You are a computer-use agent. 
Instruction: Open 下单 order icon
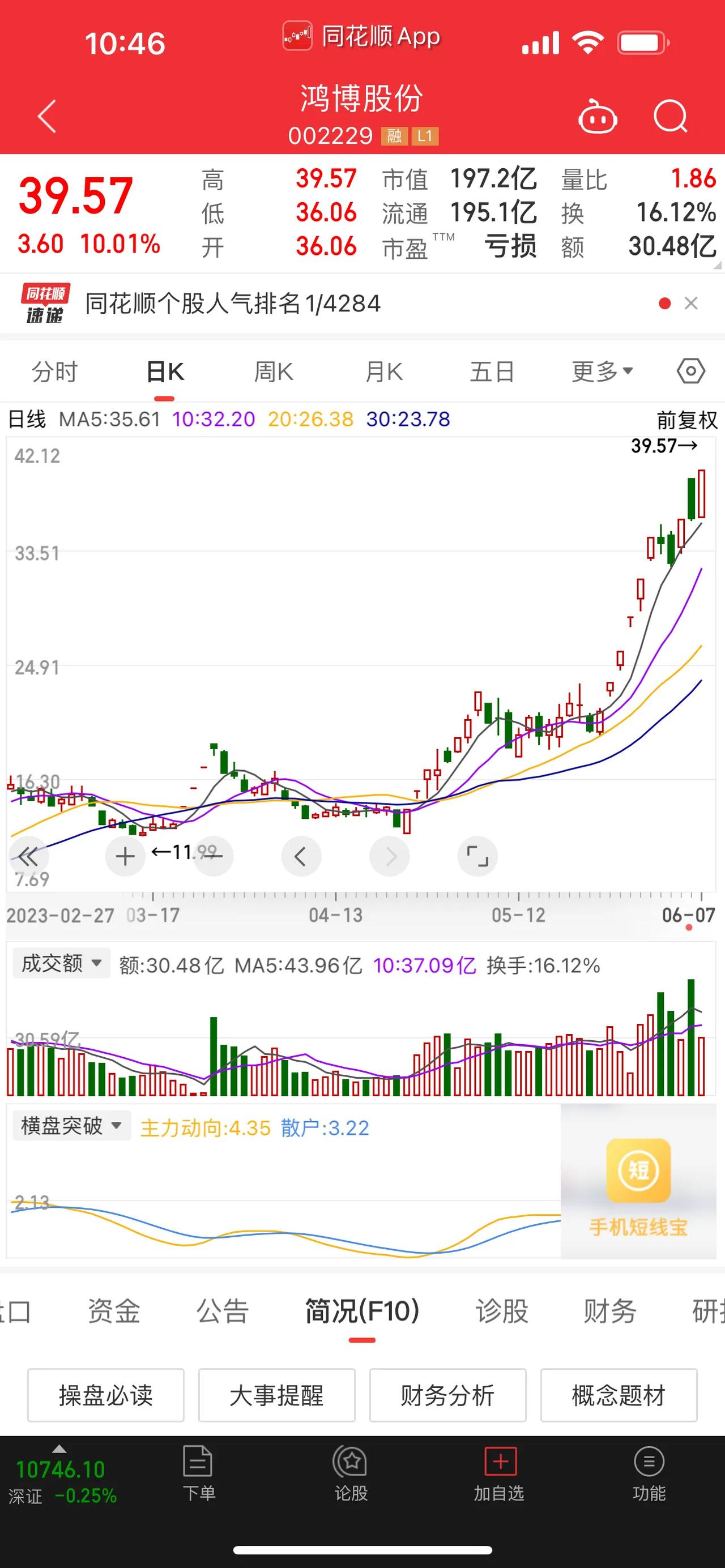(x=198, y=1462)
